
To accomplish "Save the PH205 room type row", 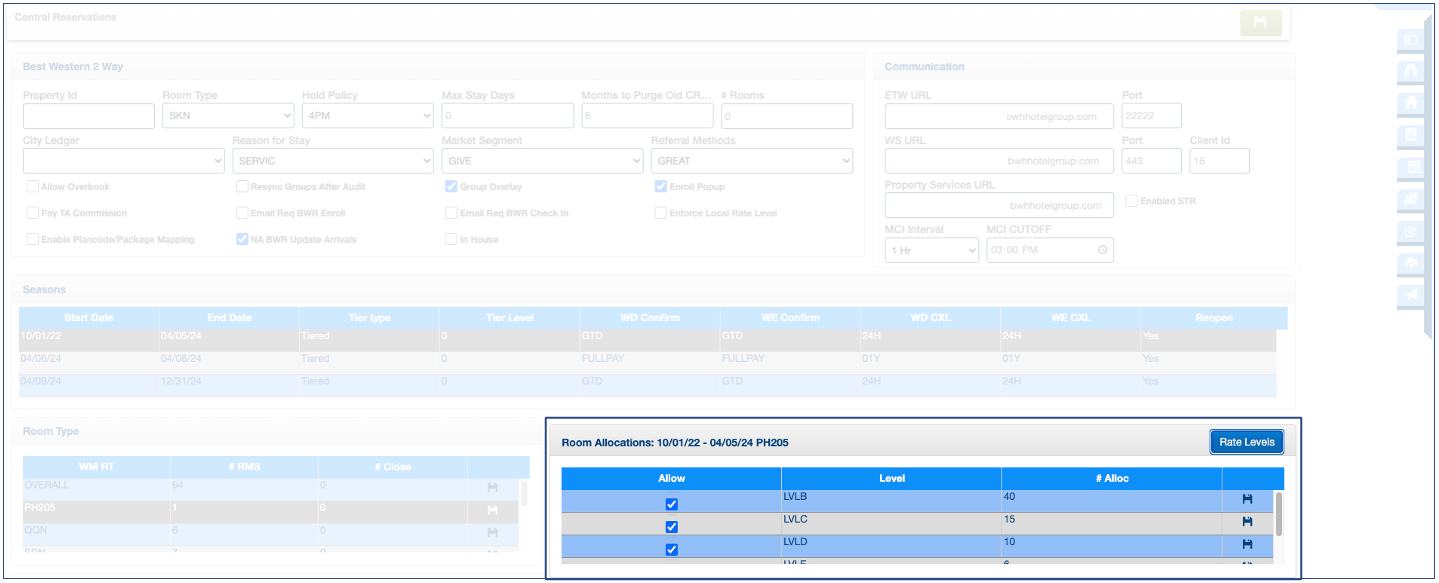I will click(492, 510).
